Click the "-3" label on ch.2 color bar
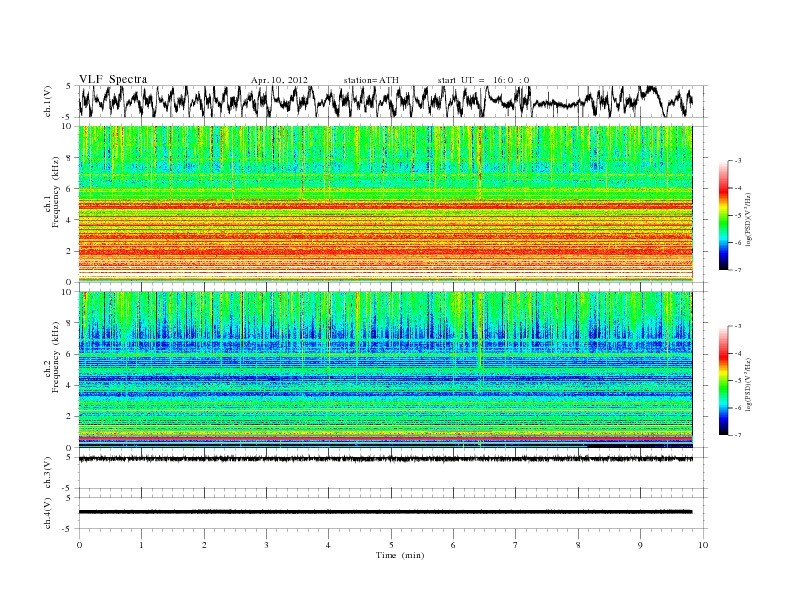This screenshot has height=612, width=792. (738, 326)
